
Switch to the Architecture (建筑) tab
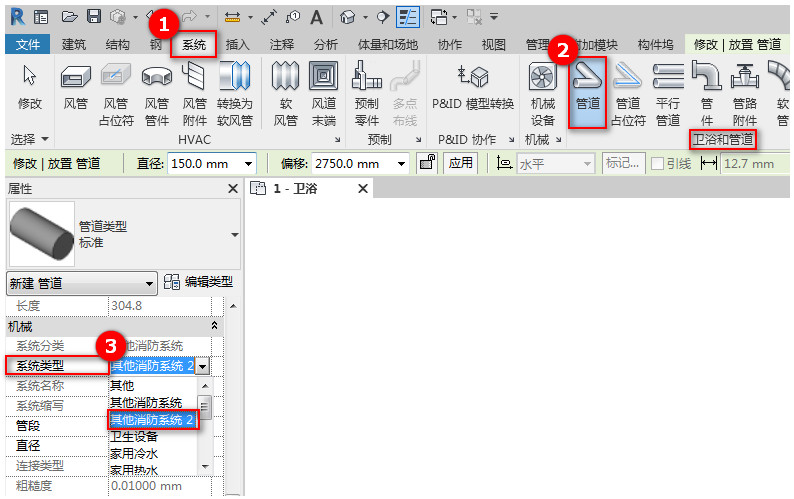point(74,45)
